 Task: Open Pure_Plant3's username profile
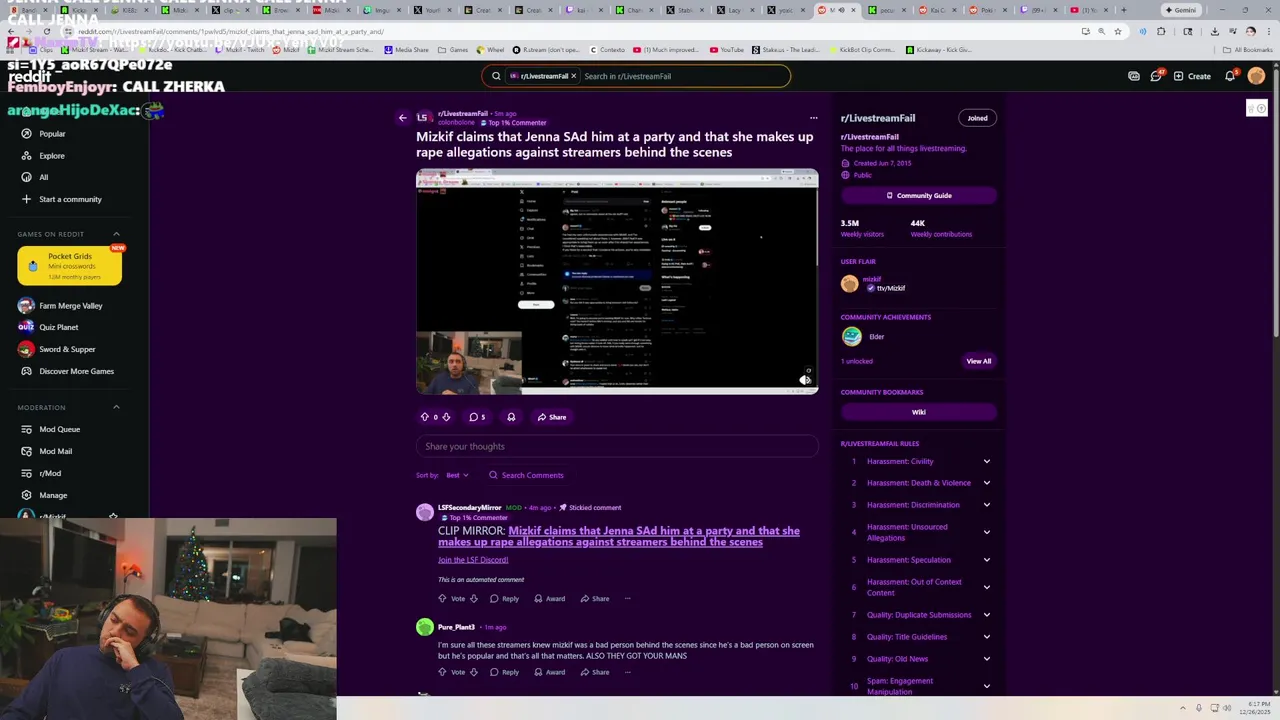[456, 627]
